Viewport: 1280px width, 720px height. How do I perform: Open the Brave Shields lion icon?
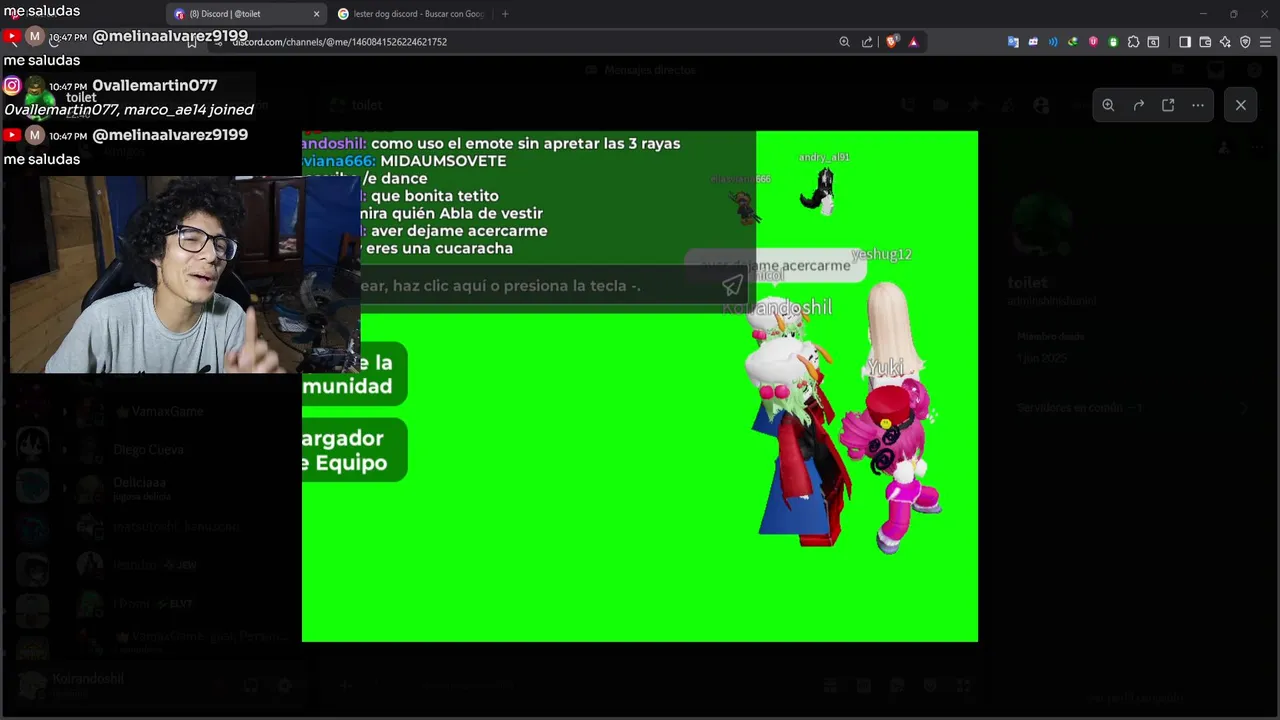[x=892, y=42]
